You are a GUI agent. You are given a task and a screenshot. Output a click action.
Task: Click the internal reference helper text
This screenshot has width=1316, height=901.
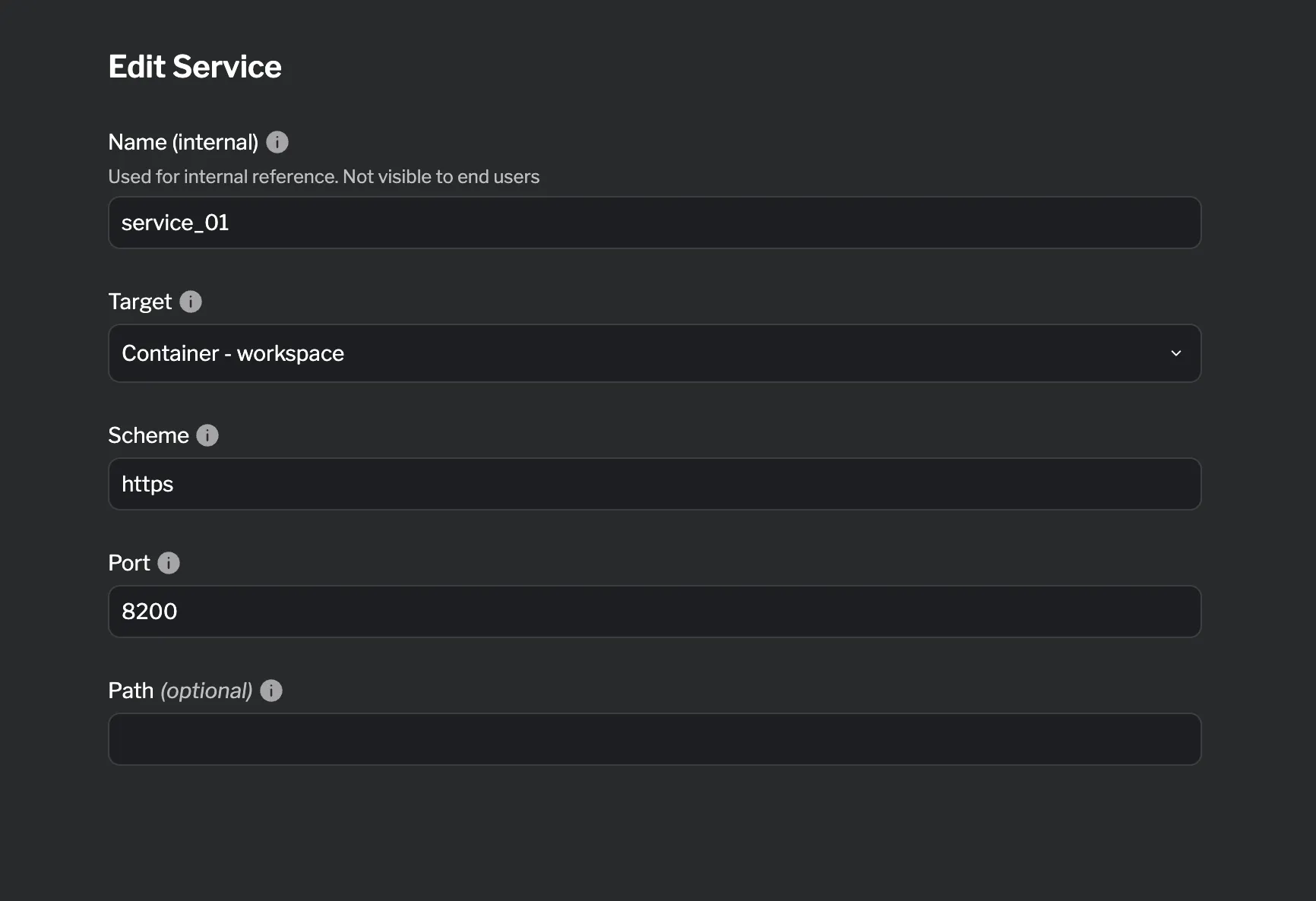(x=324, y=176)
